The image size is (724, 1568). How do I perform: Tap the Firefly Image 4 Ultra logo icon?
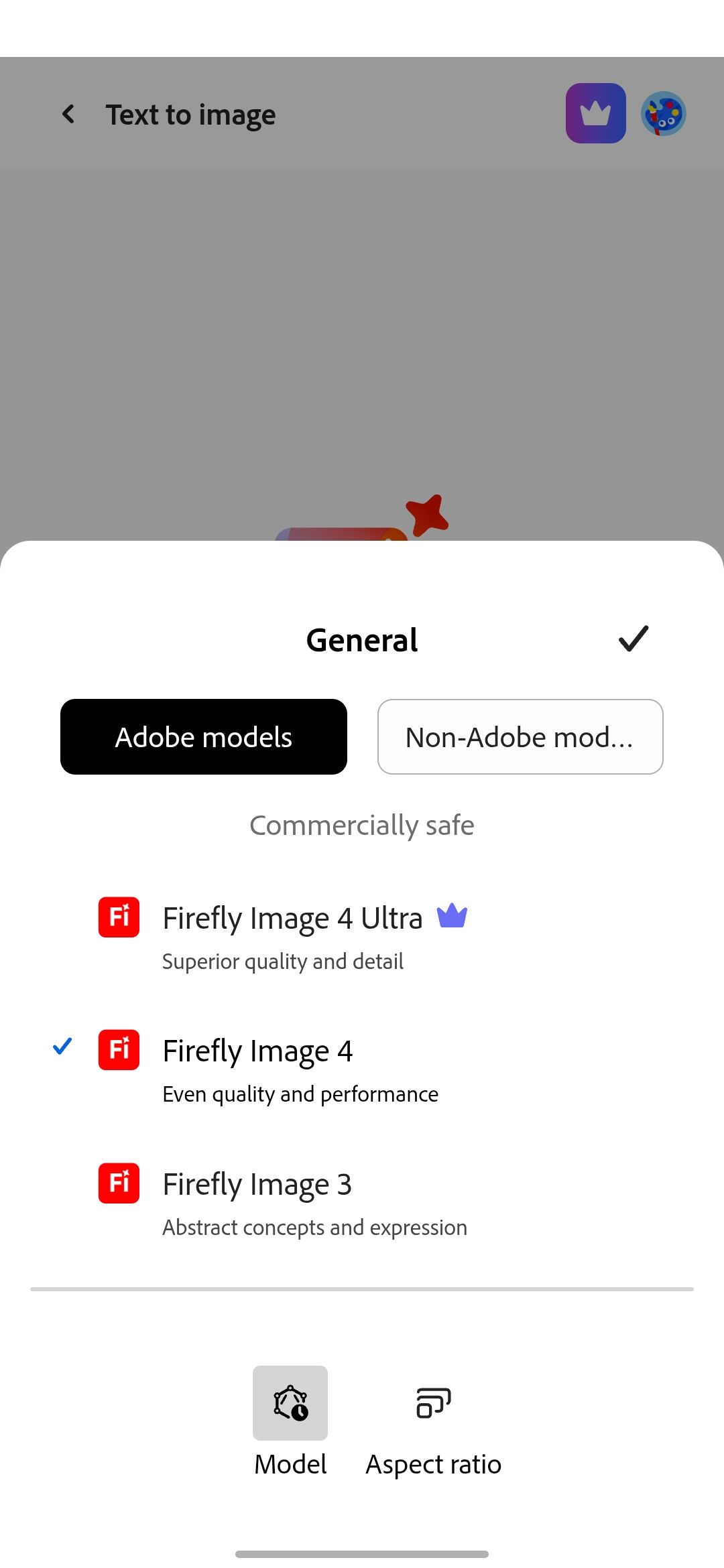pyautogui.click(x=119, y=917)
